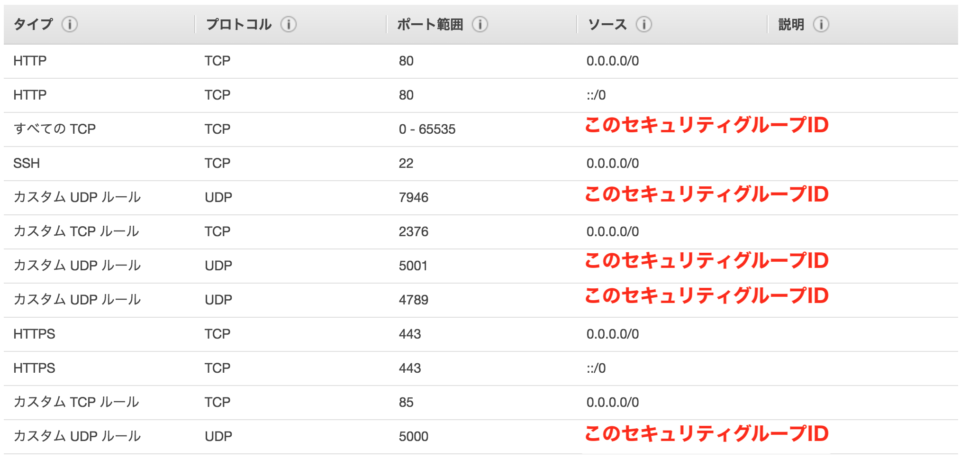Open the info icon next to ポート範囲

pyautogui.click(x=479, y=25)
